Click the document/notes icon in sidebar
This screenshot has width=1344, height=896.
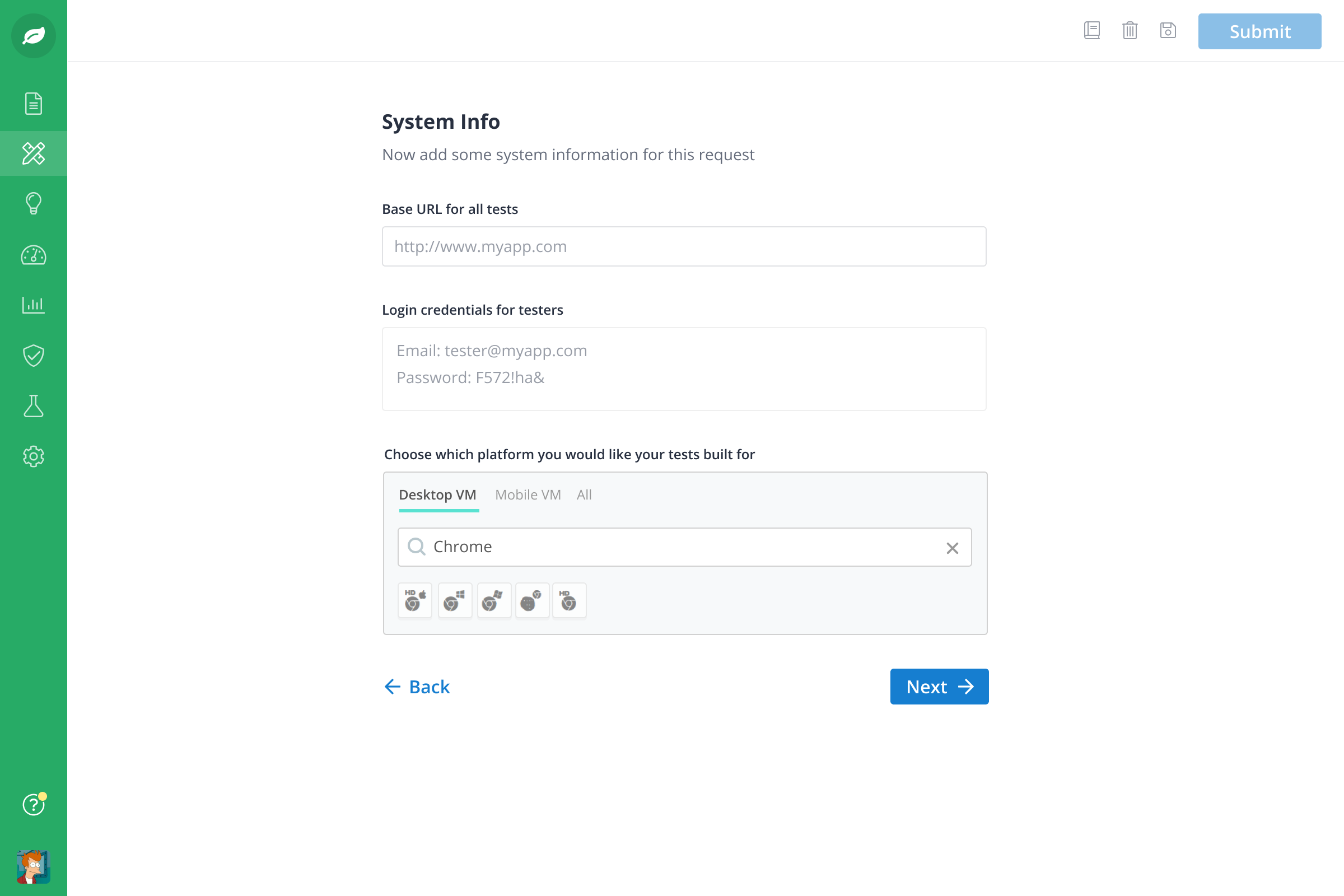coord(34,104)
